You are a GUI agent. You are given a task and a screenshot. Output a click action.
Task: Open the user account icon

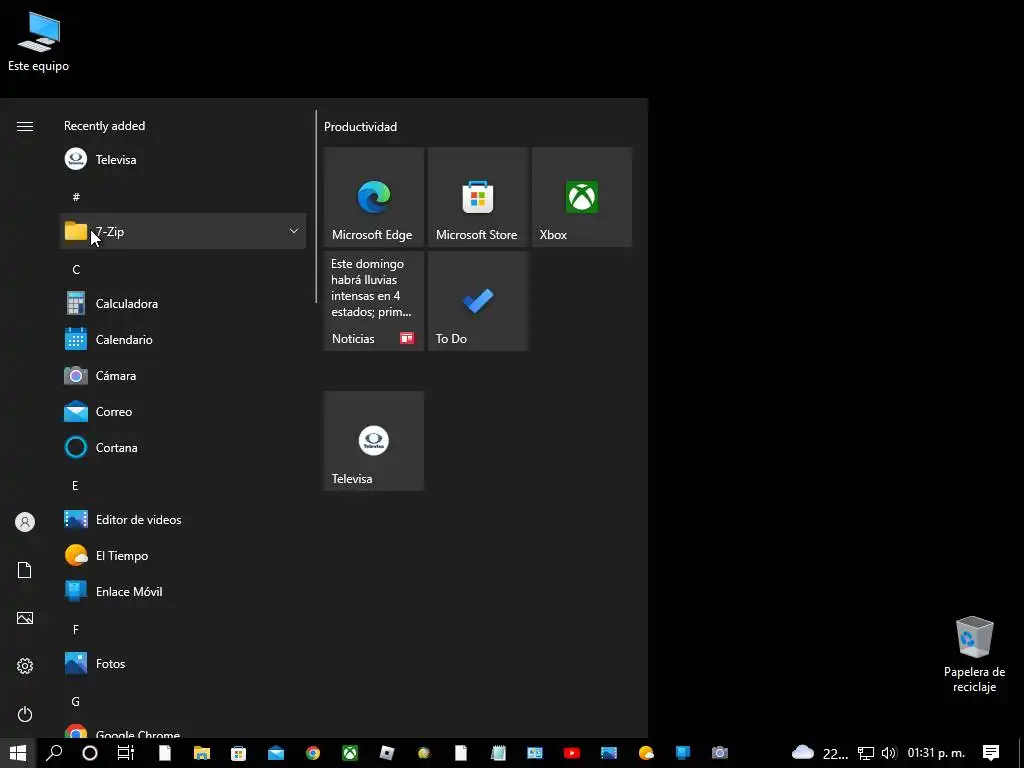click(25, 522)
